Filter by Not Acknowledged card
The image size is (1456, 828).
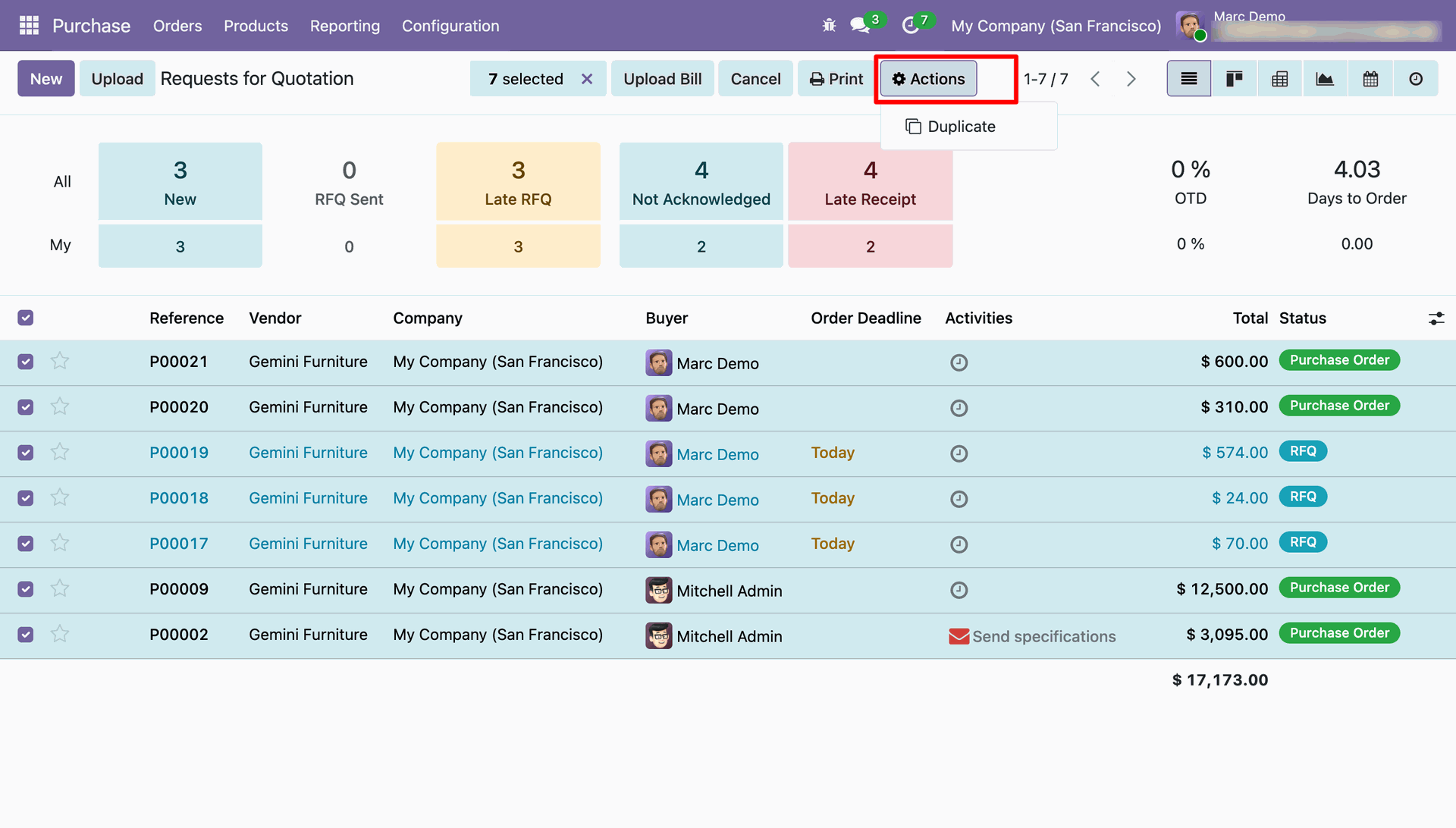pos(701,181)
